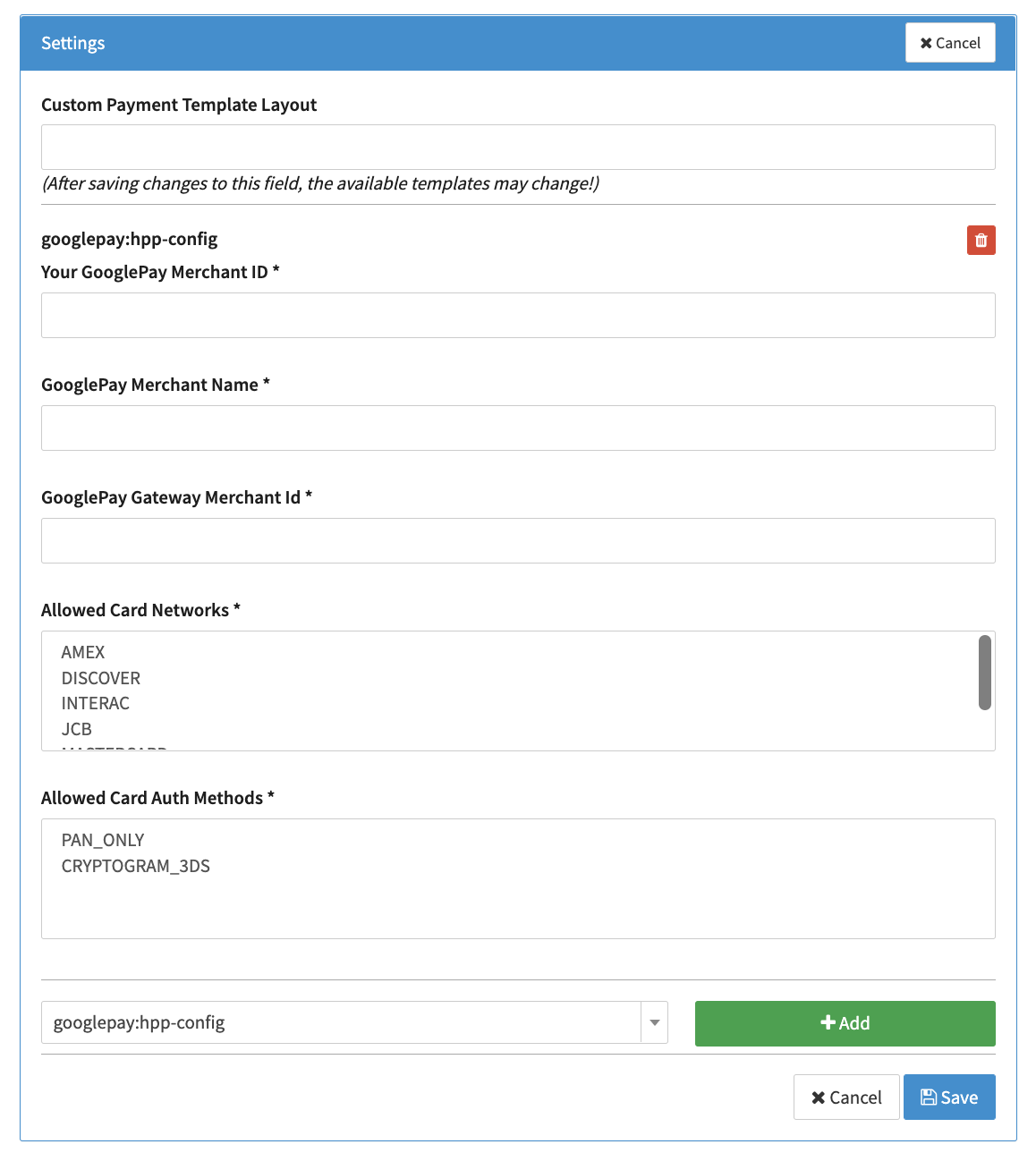Click the floppy disk icon on Save
The width and height of the screenshot is (1036, 1161).
point(929,1097)
